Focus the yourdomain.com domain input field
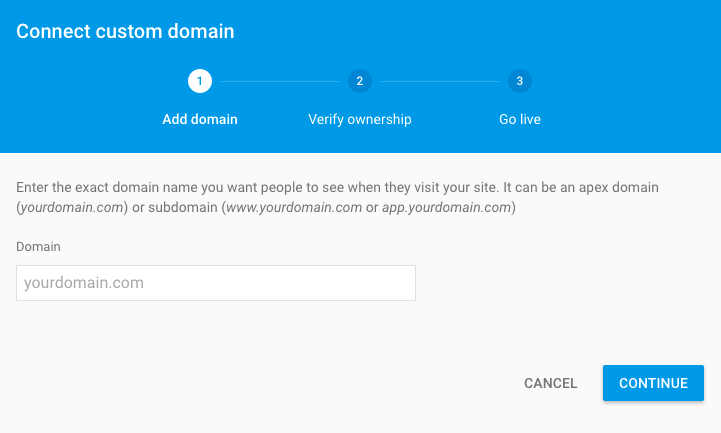 pos(216,283)
